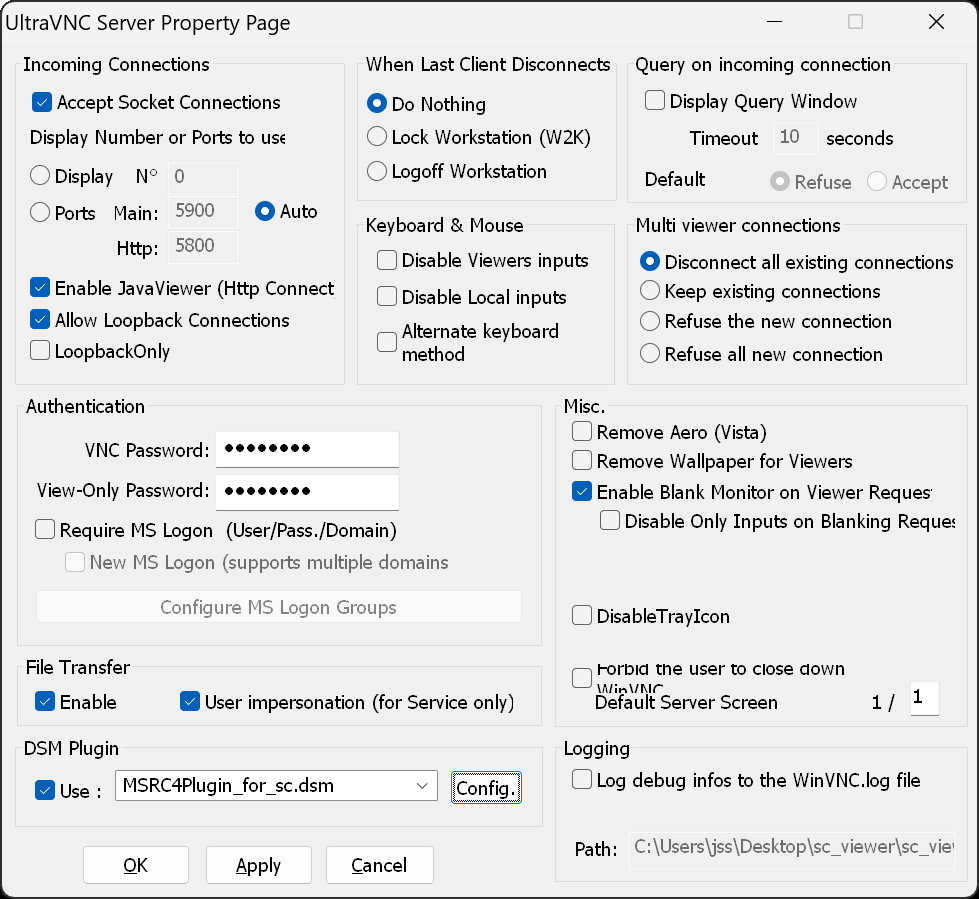Enable Require MS Logon checkbox
This screenshot has height=899, width=979.
[45, 530]
